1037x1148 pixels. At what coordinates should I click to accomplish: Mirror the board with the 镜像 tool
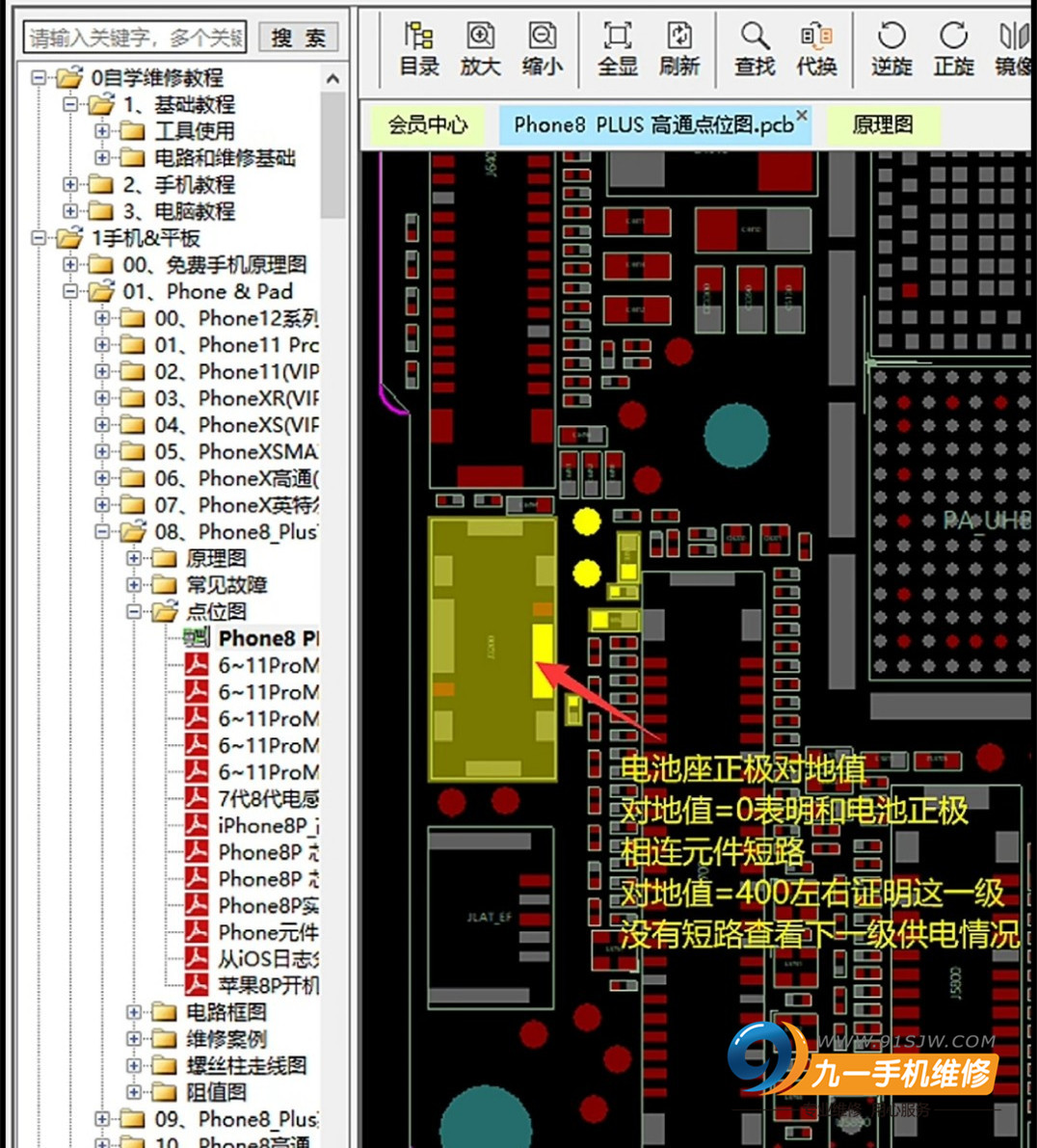[x=1014, y=48]
